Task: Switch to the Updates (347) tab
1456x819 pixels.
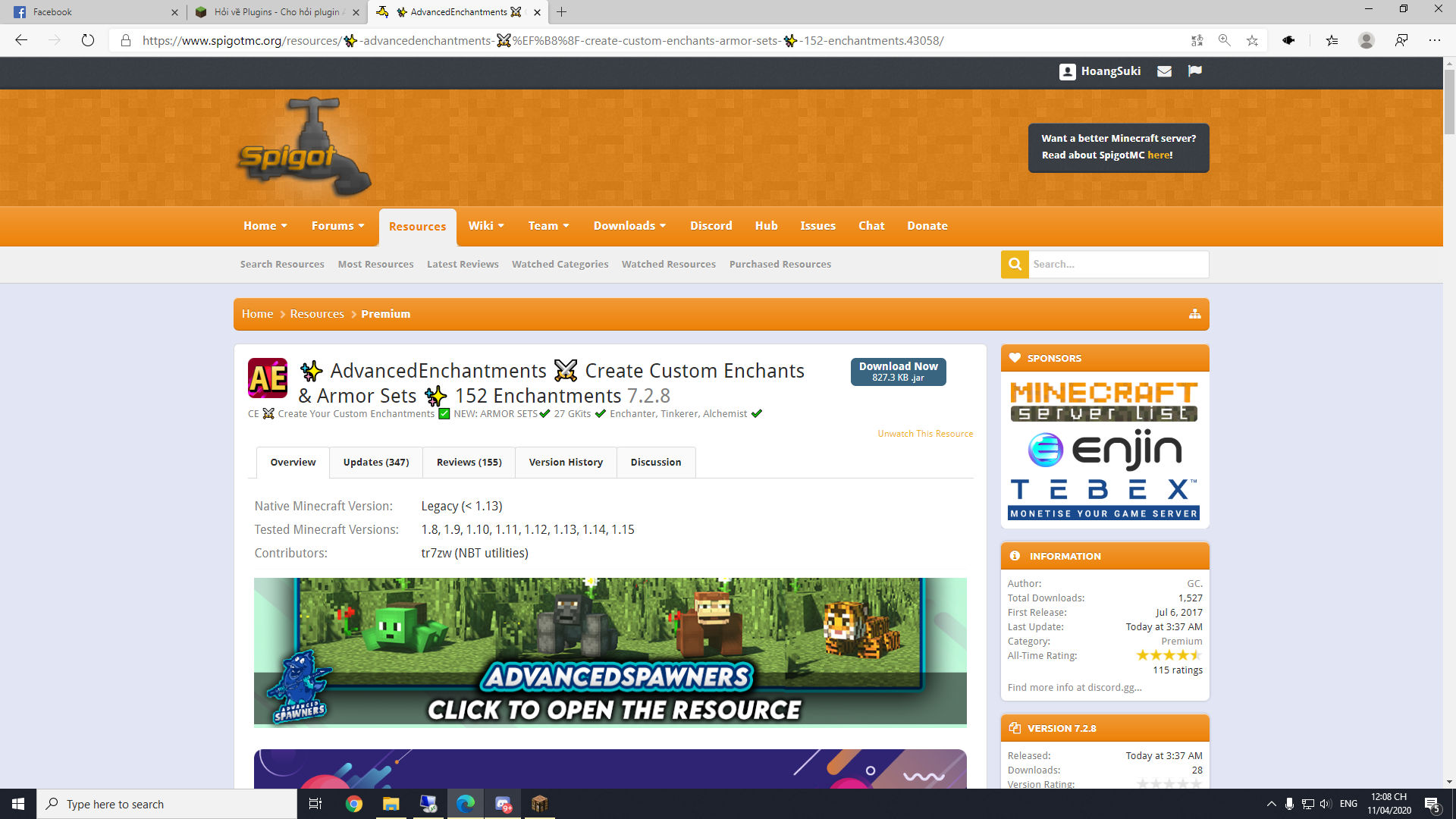Action: [376, 462]
